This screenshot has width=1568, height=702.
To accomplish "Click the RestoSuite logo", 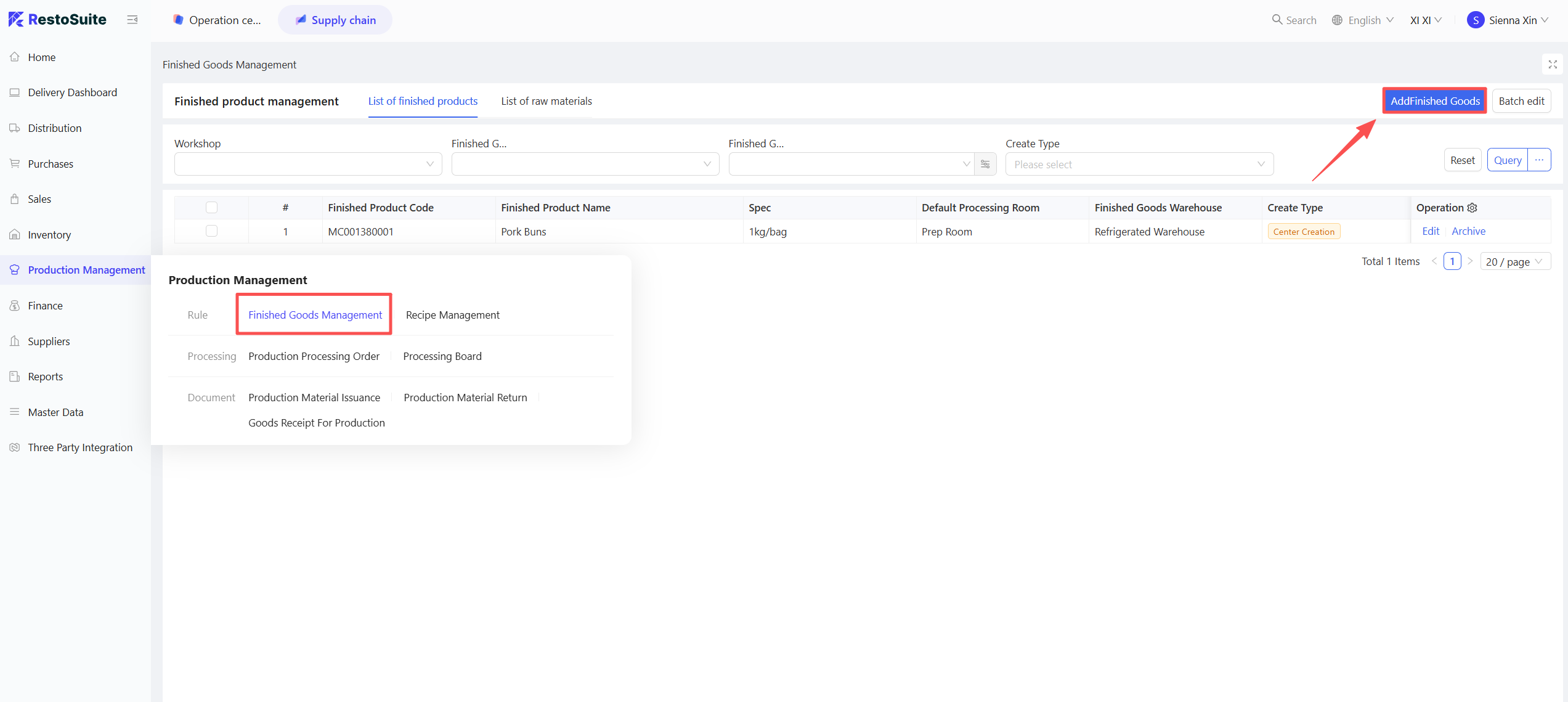I will [57, 19].
